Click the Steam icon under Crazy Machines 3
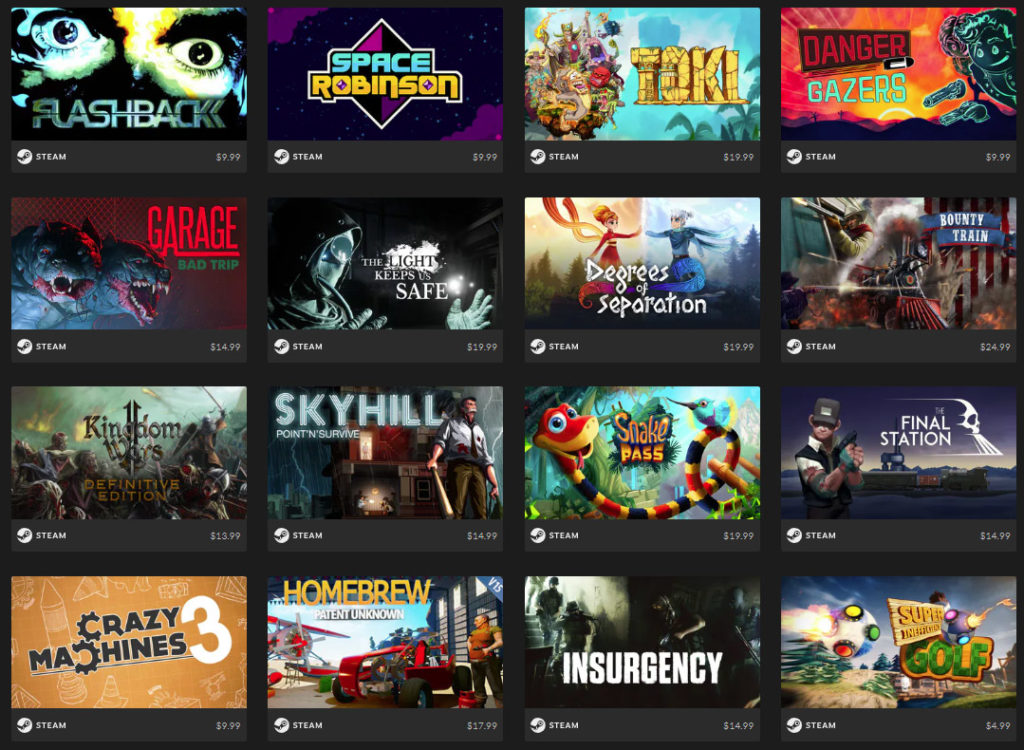 (x=24, y=725)
